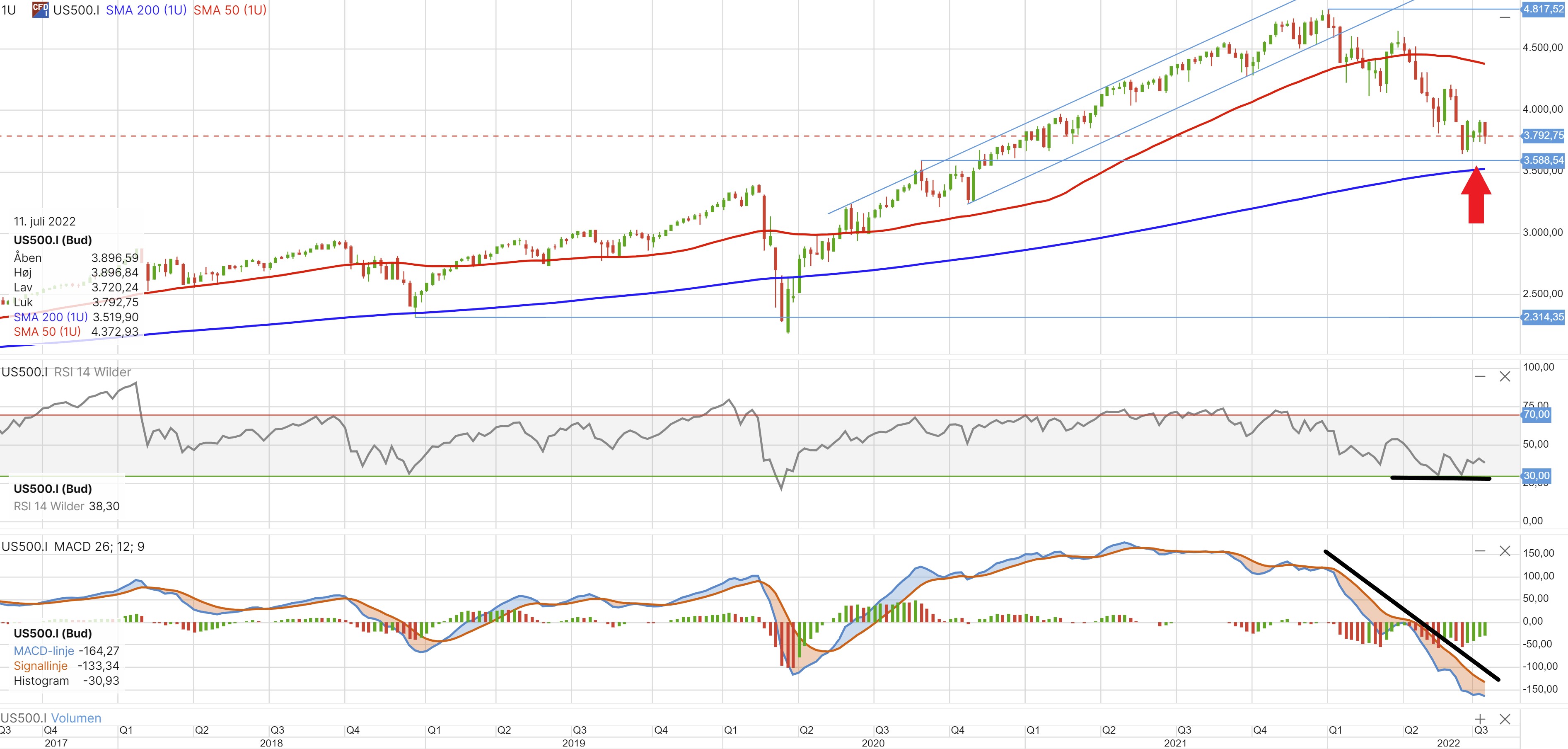Viewport: 1568px width, 749px height.
Task: Collapse the MACD indicator panel
Action: 1480,551
